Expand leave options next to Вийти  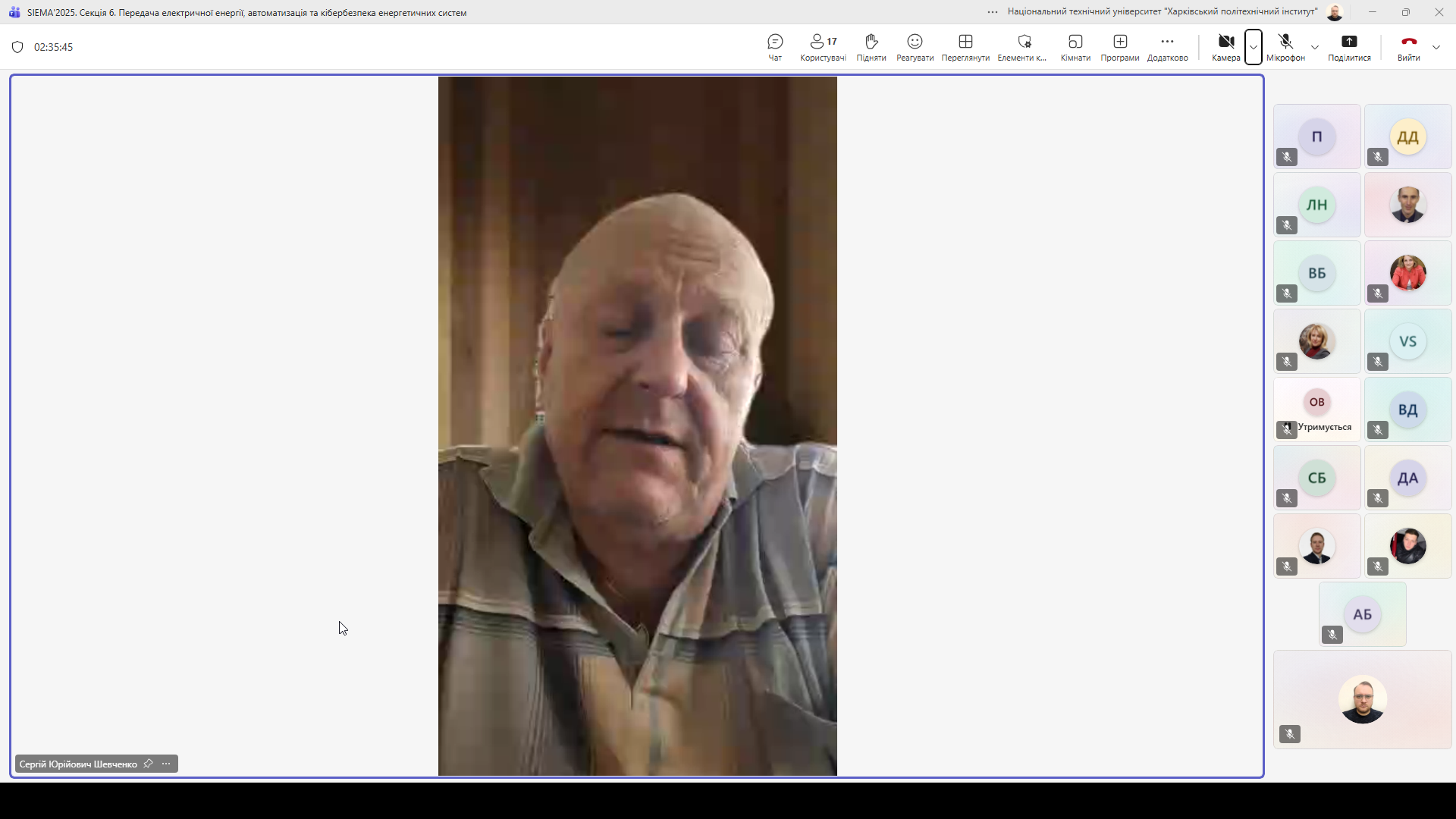pos(1437,46)
